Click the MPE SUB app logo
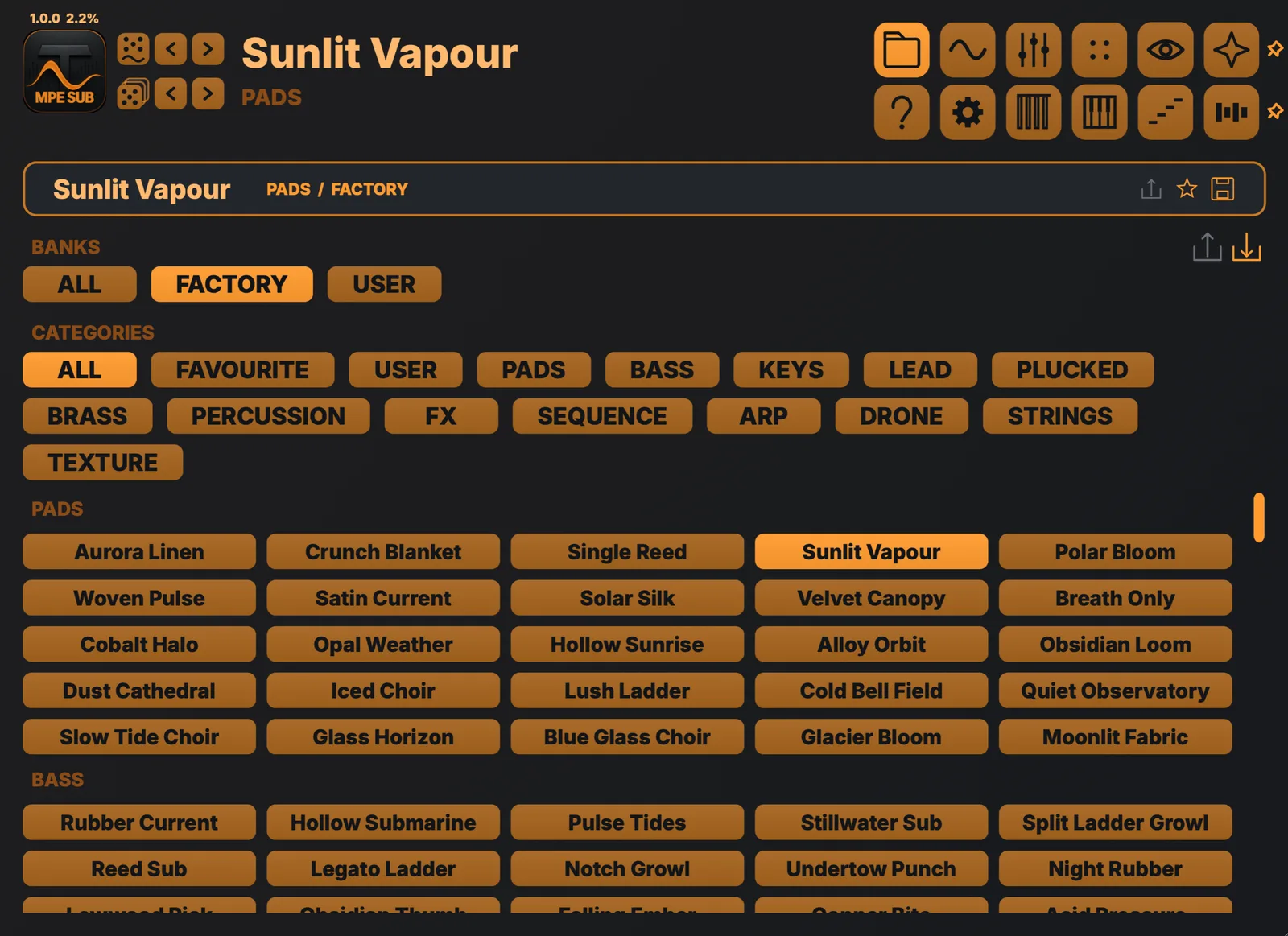The width and height of the screenshot is (1288, 936). 64,72
